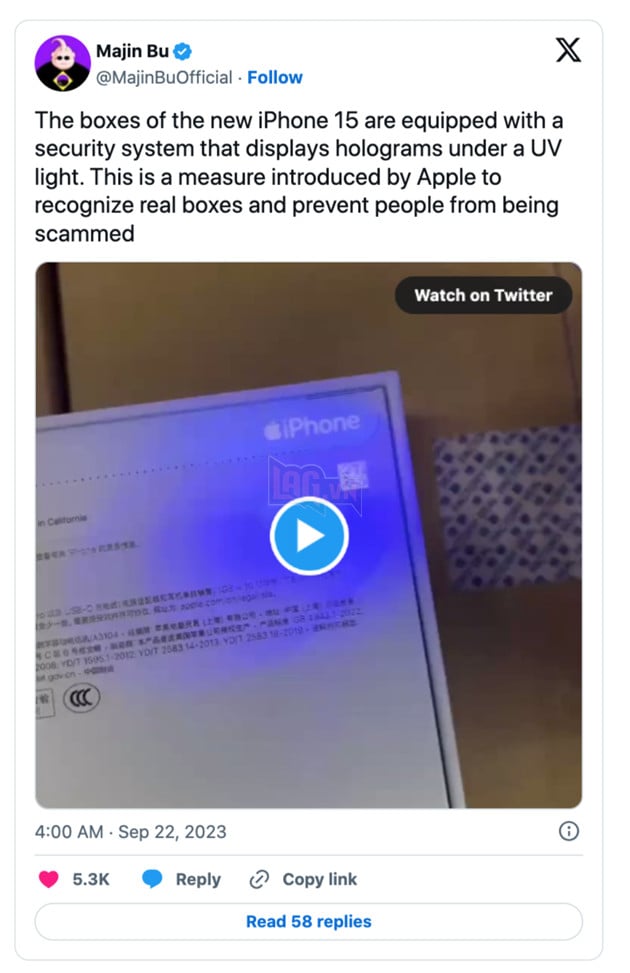Open Majin Bu profile avatar
The height and width of the screenshot is (973, 630).
point(63,63)
